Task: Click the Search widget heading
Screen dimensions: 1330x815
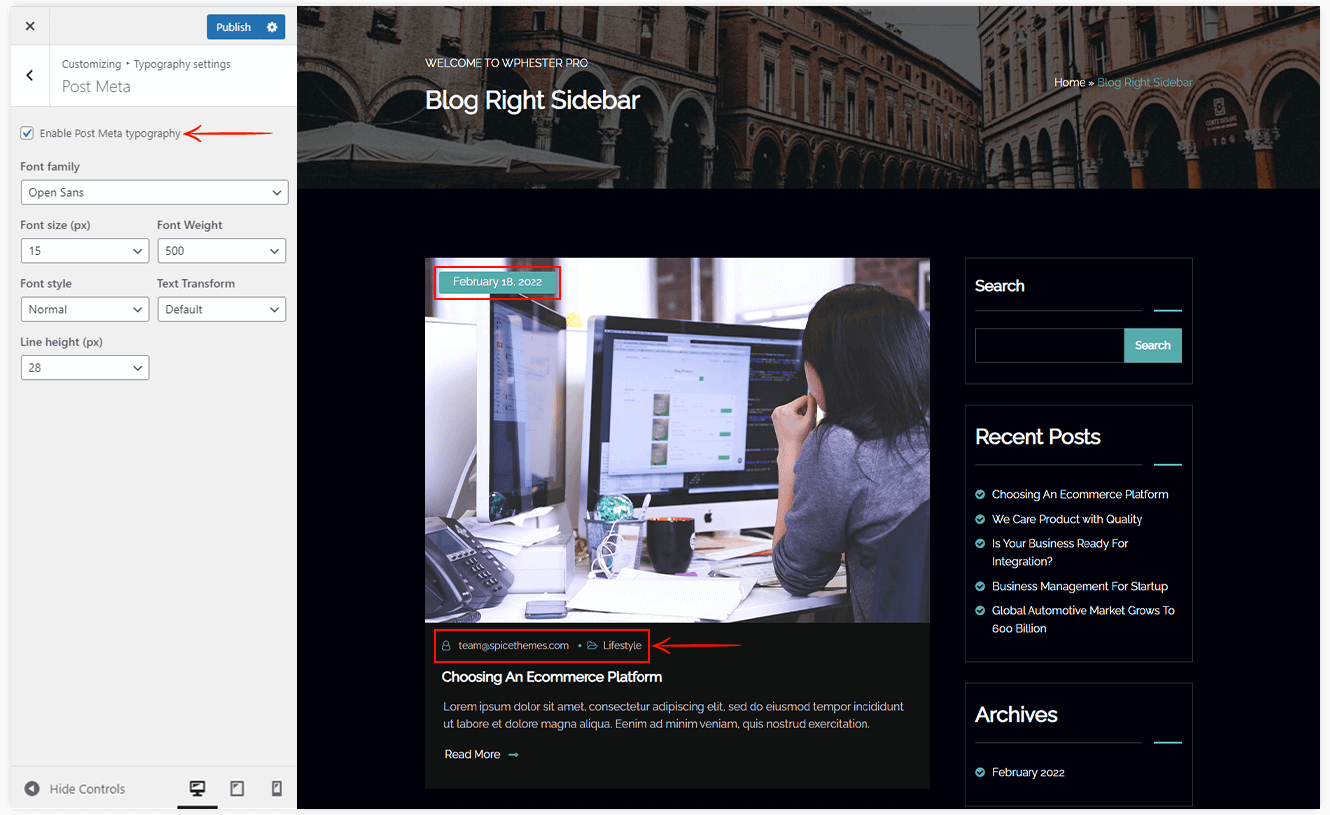Action: pos(1000,286)
